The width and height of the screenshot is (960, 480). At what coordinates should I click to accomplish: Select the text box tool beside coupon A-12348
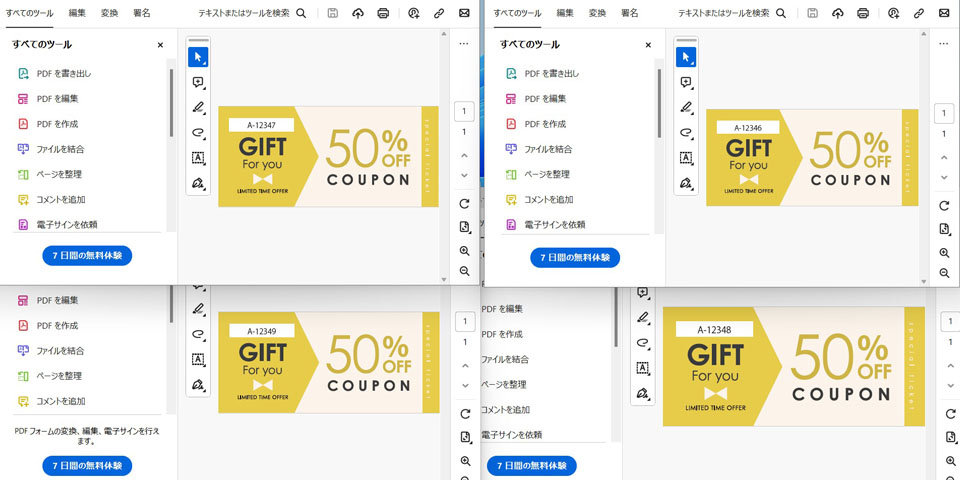click(643, 368)
